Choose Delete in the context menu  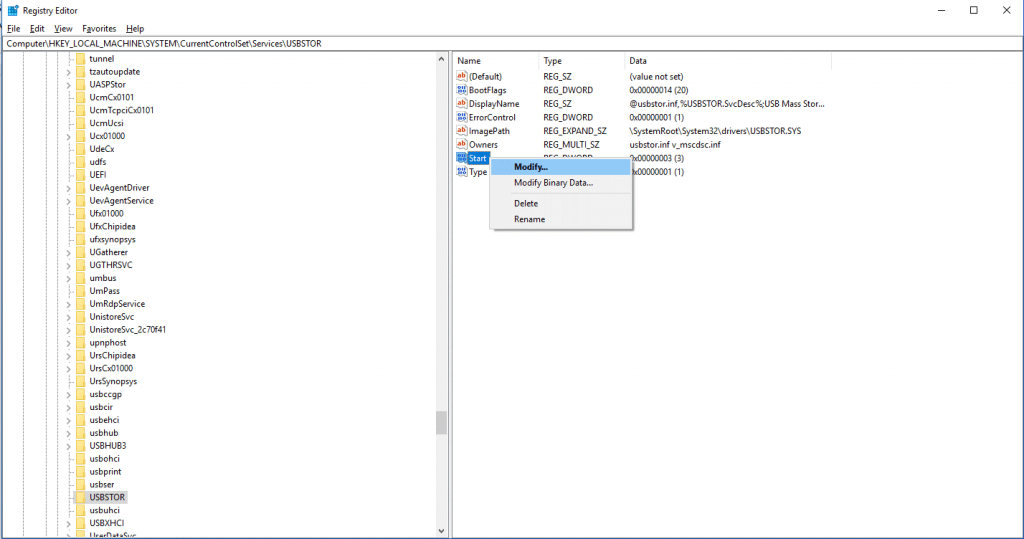[x=525, y=204]
